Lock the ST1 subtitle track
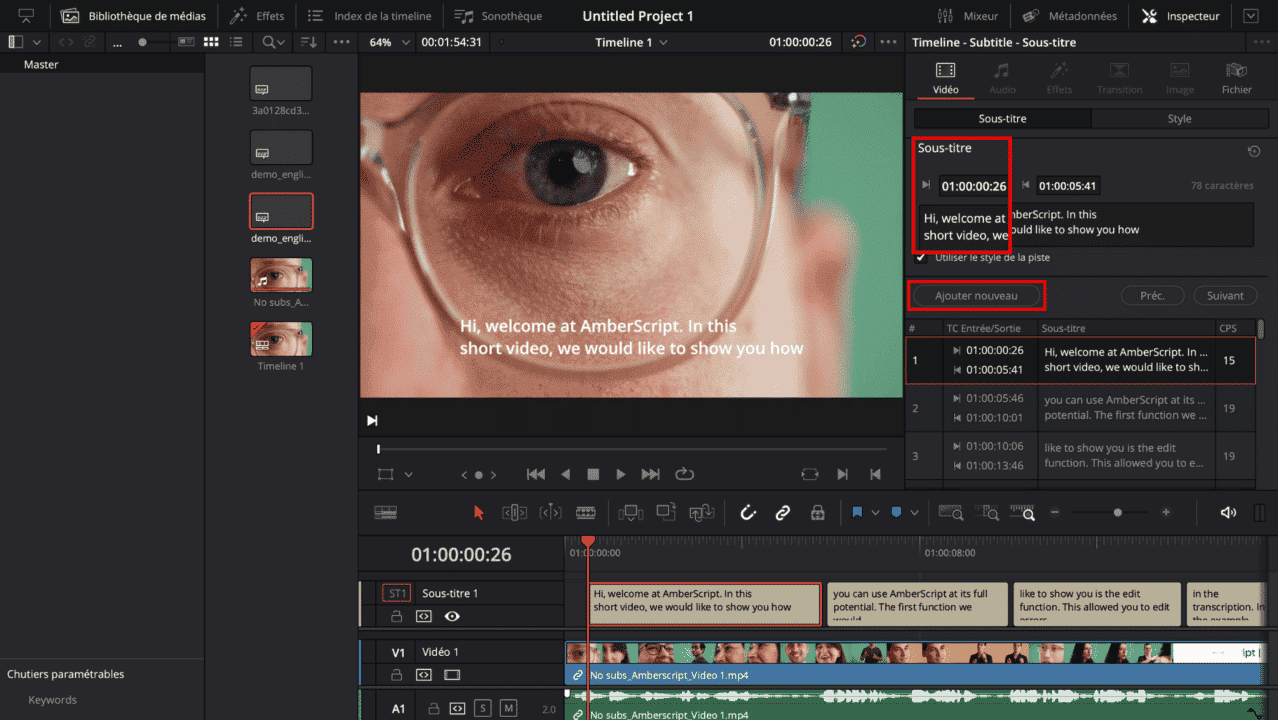1278x720 pixels. (x=396, y=617)
